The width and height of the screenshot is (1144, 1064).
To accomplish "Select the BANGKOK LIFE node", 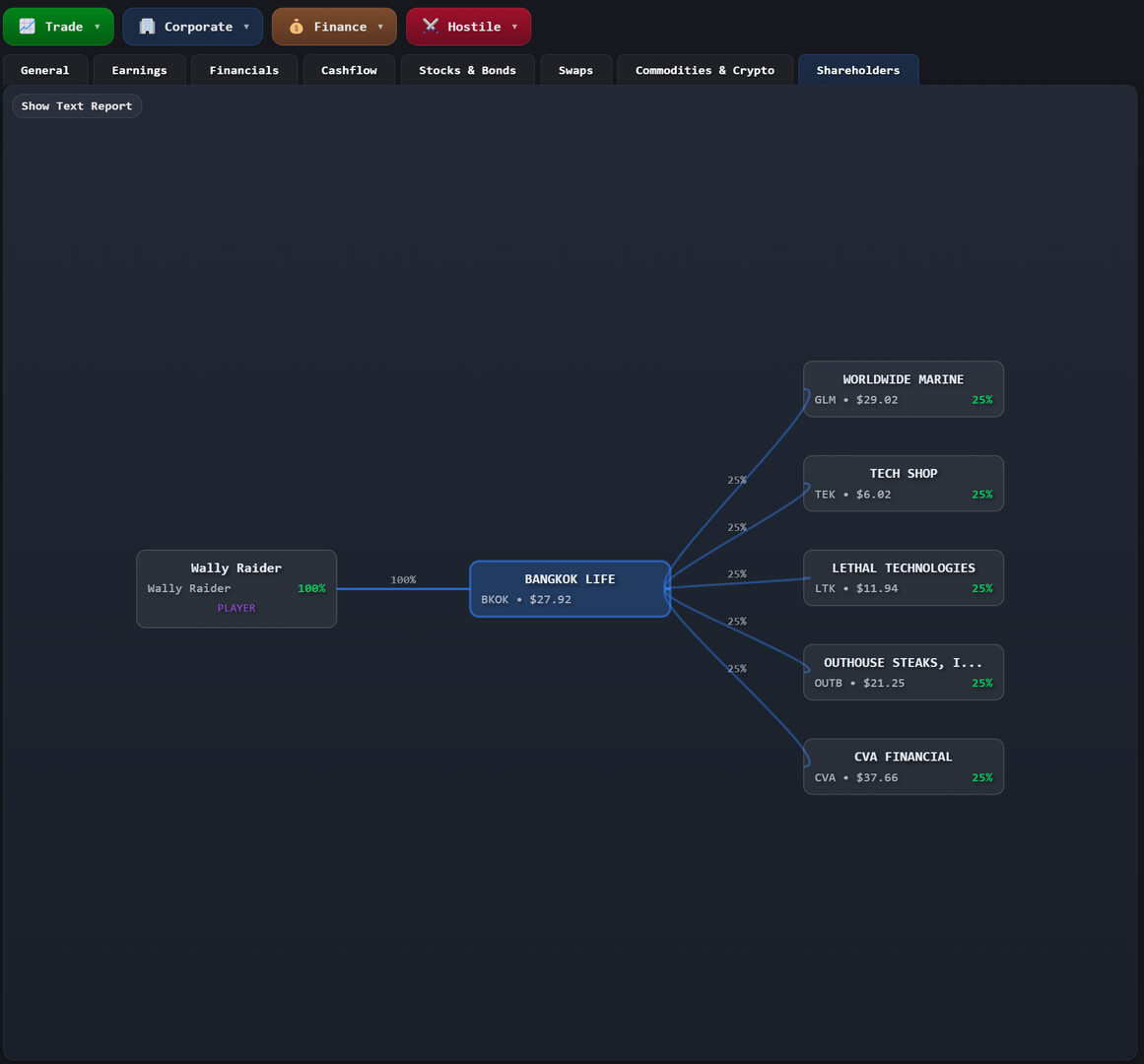I will click(570, 588).
